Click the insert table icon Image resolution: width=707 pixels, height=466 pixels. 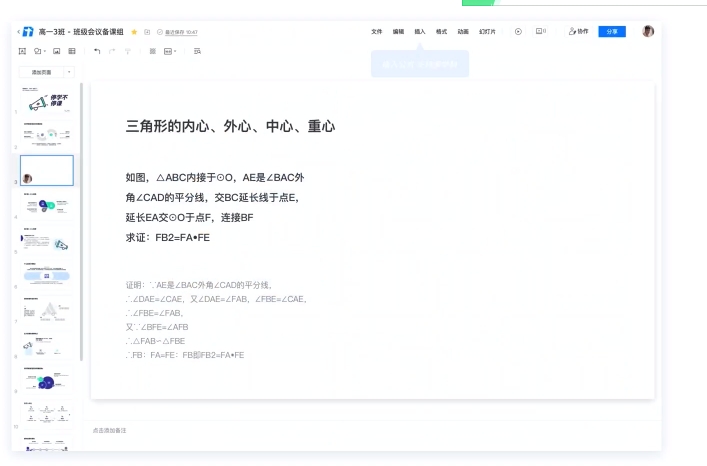(x=72, y=51)
